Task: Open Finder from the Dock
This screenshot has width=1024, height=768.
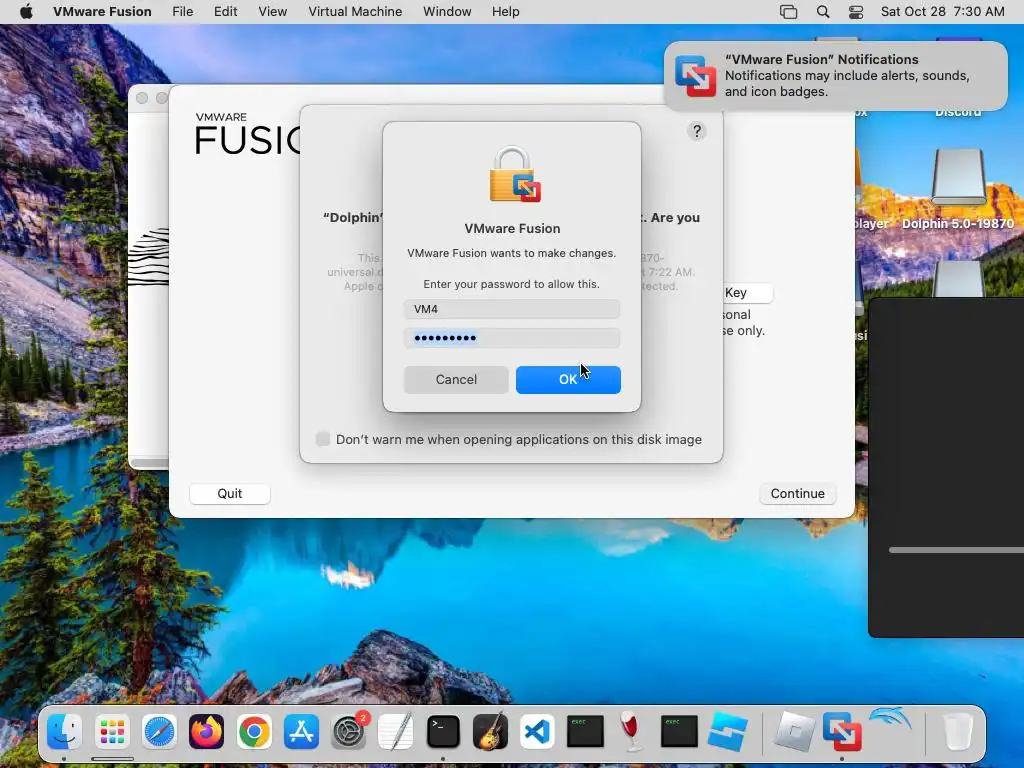Action: click(x=65, y=731)
